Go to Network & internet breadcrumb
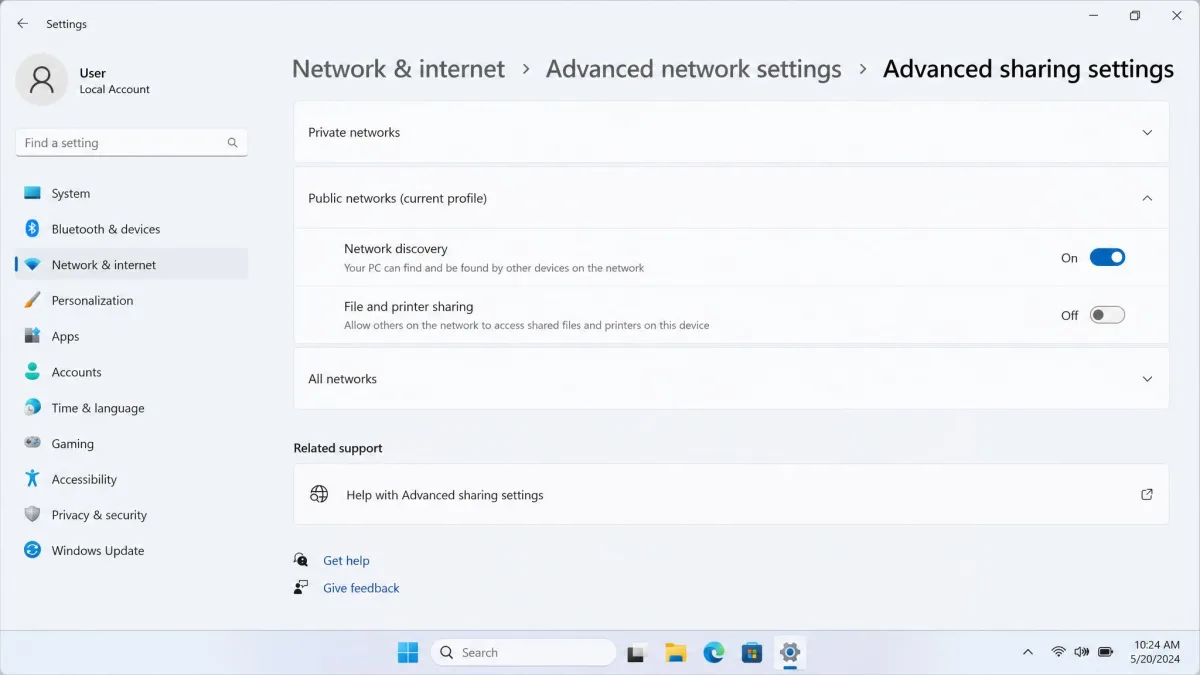 pos(398,69)
